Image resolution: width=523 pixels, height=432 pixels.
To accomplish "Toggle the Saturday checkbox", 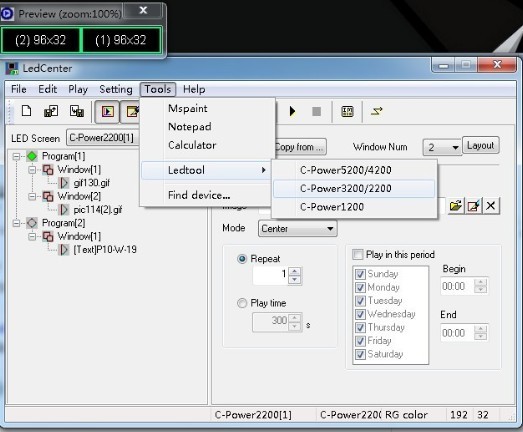I will coord(360,354).
